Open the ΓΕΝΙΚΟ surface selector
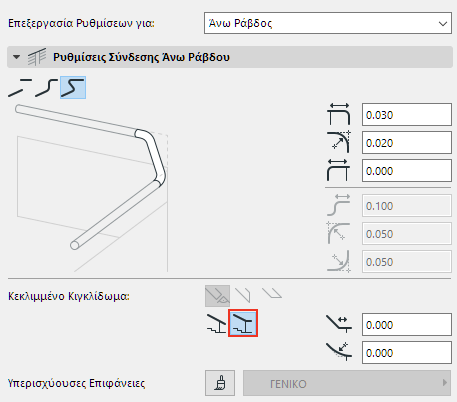Image resolution: width=457 pixels, height=402 pixels. (347, 383)
